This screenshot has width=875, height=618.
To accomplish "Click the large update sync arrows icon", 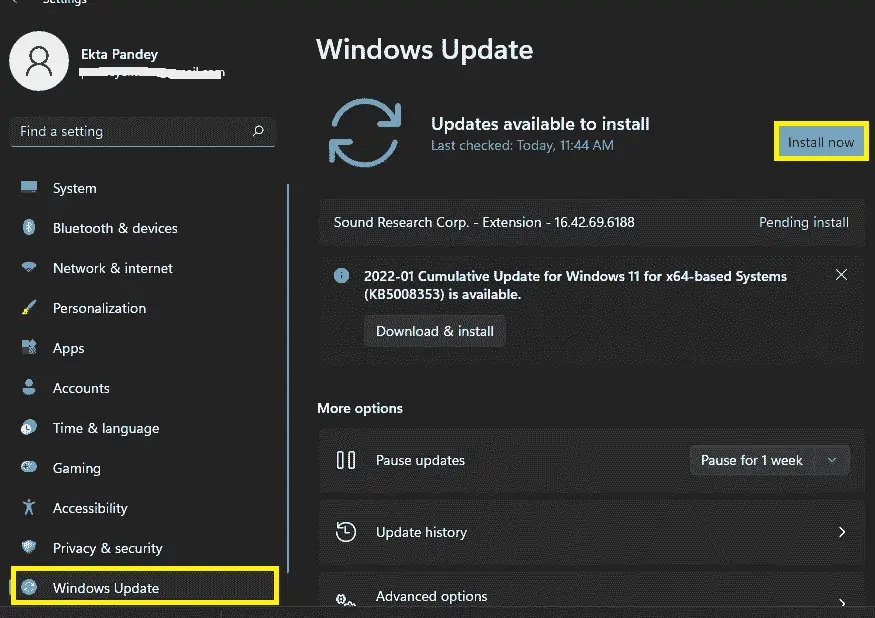I will pyautogui.click(x=365, y=133).
